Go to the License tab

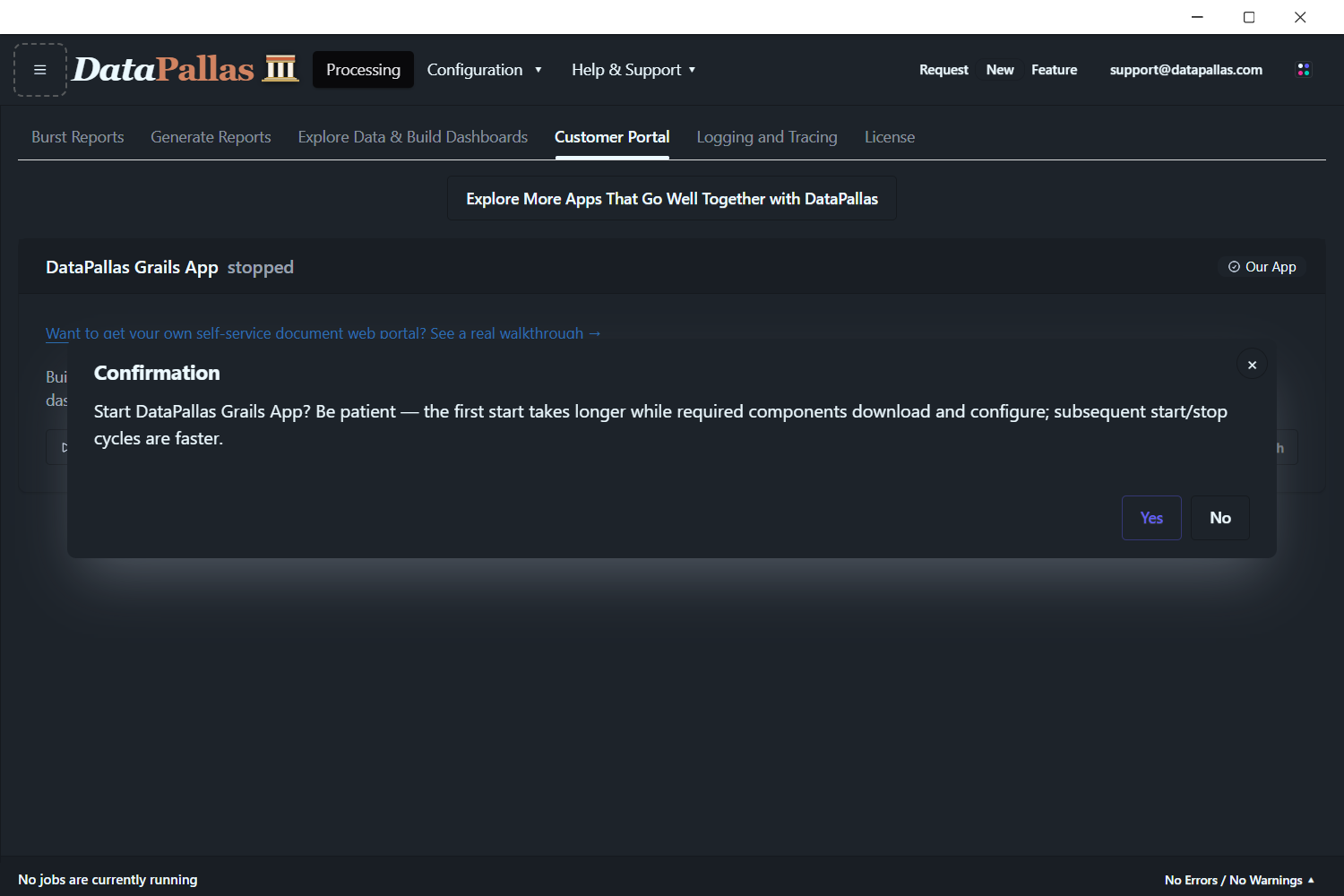click(890, 137)
